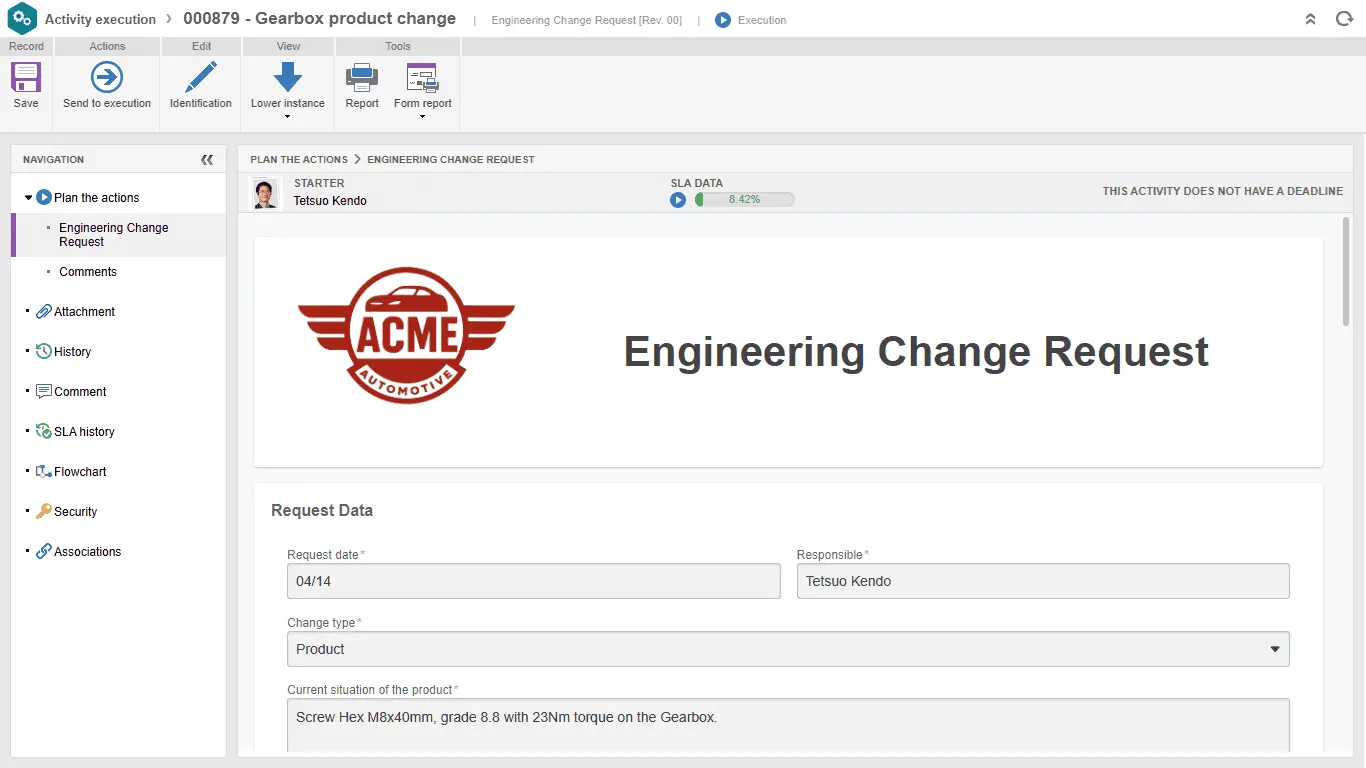Click the ACME Automotive logo

pyautogui.click(x=407, y=335)
